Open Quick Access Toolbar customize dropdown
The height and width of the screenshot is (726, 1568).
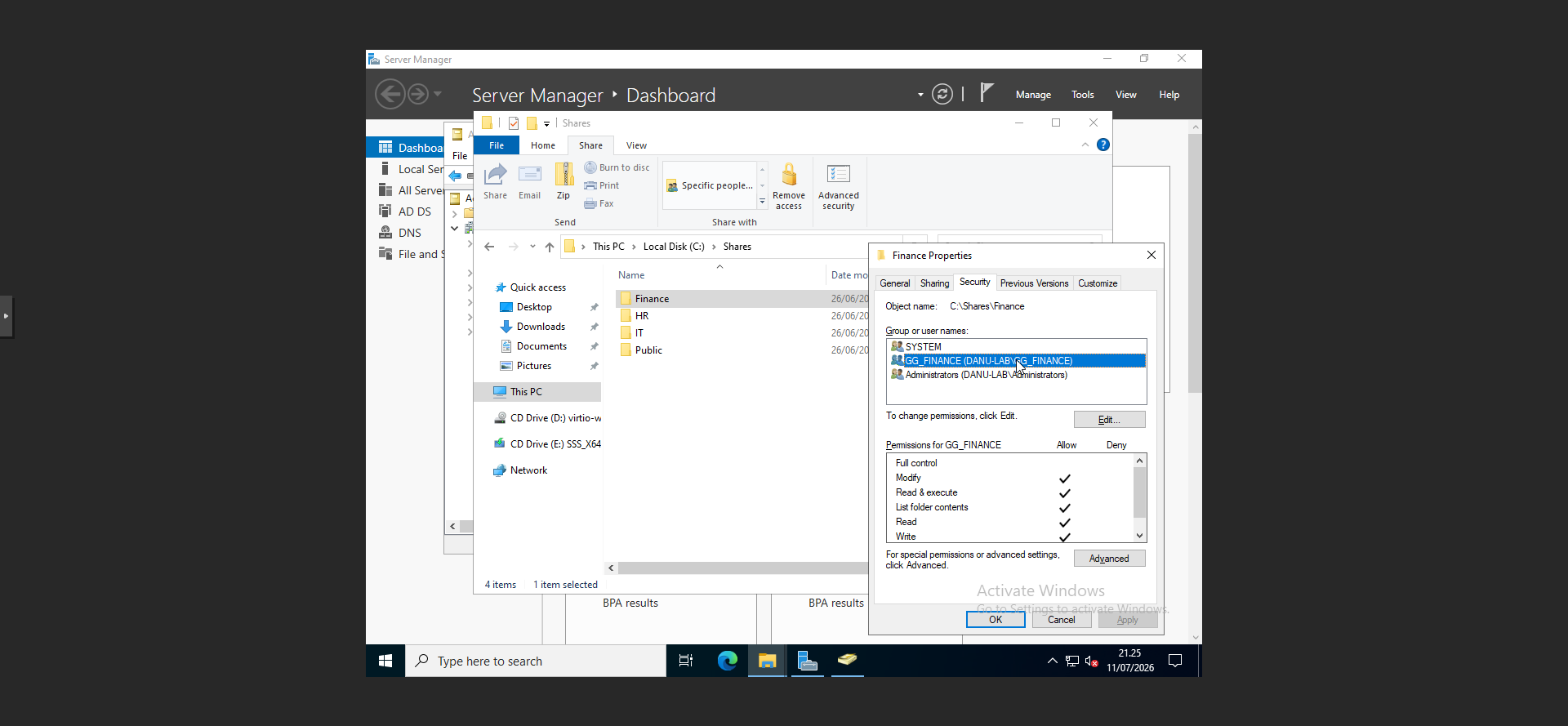tap(546, 123)
